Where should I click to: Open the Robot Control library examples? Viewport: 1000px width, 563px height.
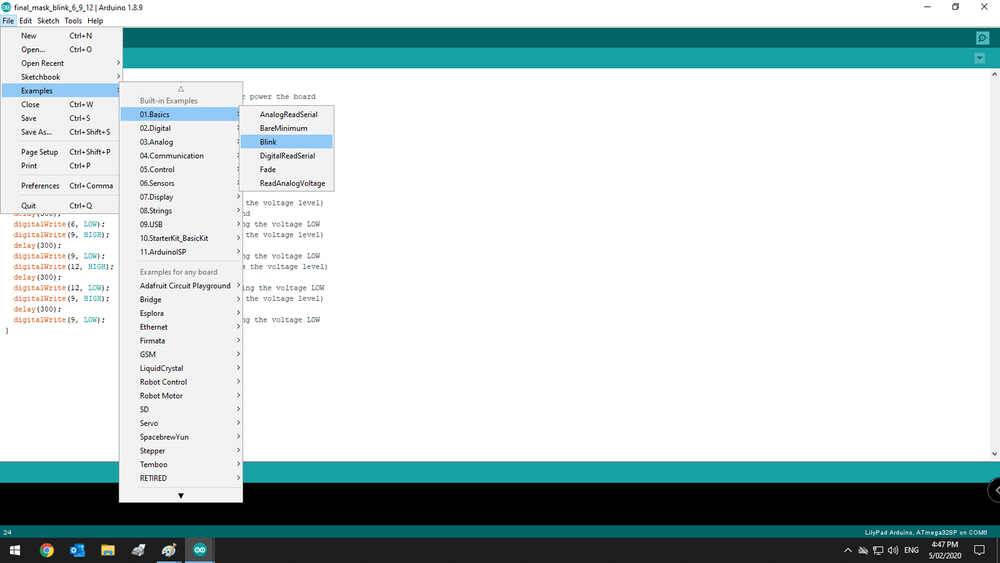[180, 382]
